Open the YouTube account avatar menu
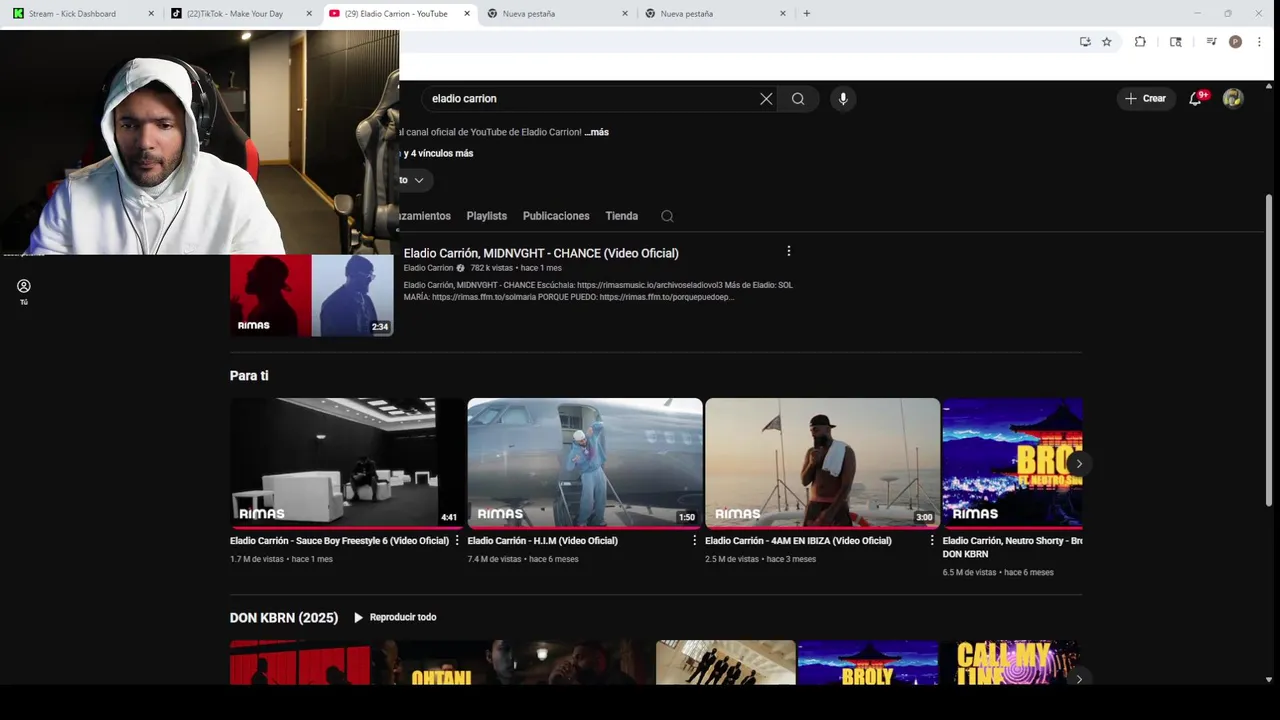This screenshot has width=1280, height=720. click(1233, 98)
